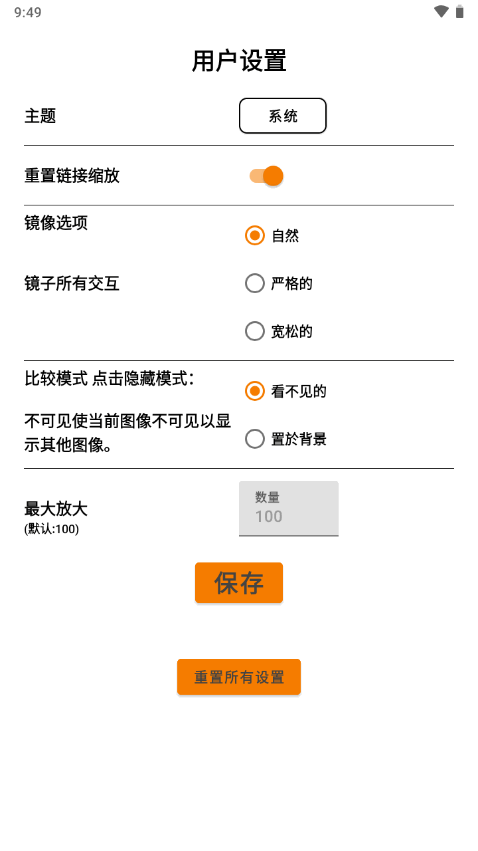
Task: Click the 比较模式 点击隐藏模式 description text
Action: coord(109,379)
